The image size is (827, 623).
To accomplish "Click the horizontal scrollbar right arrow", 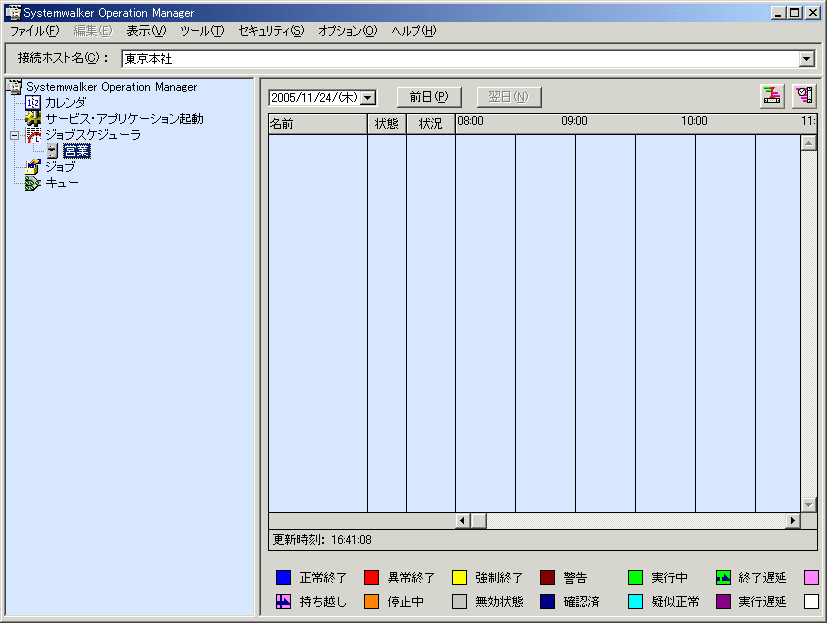I will [793, 521].
